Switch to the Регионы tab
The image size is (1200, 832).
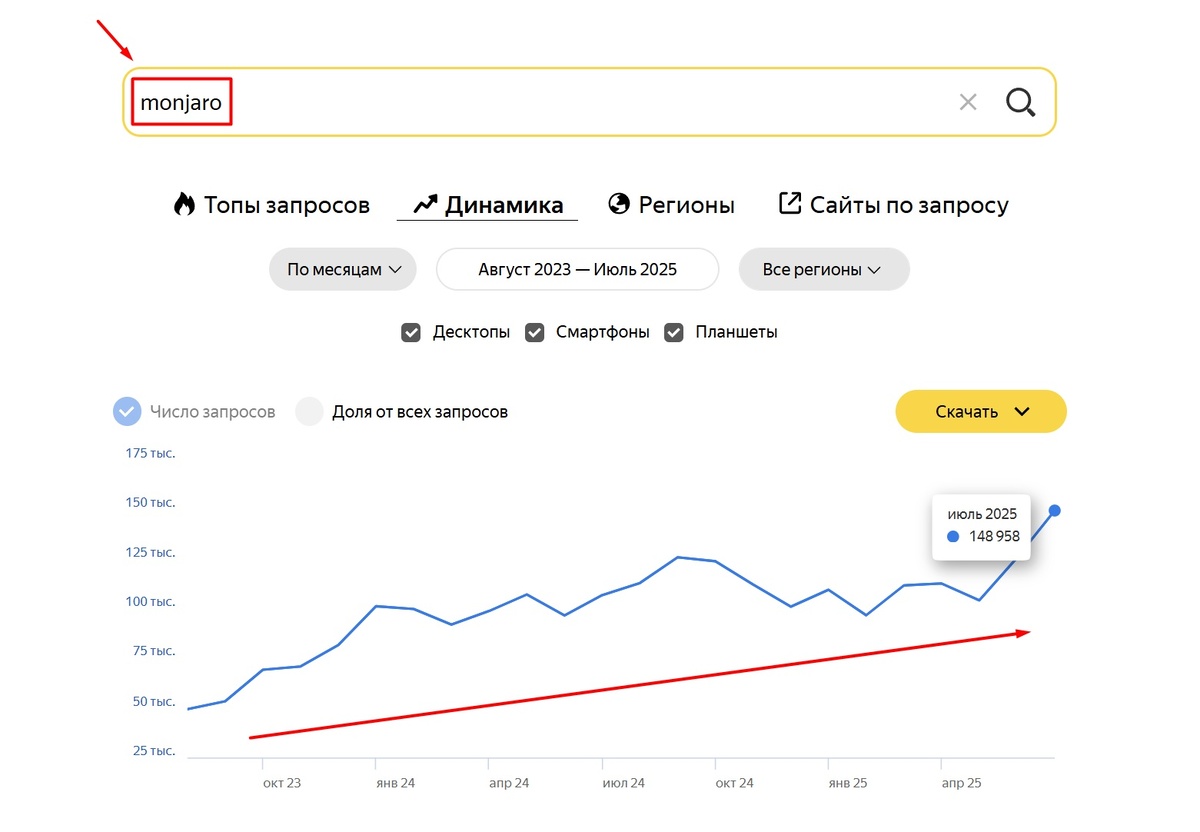686,203
